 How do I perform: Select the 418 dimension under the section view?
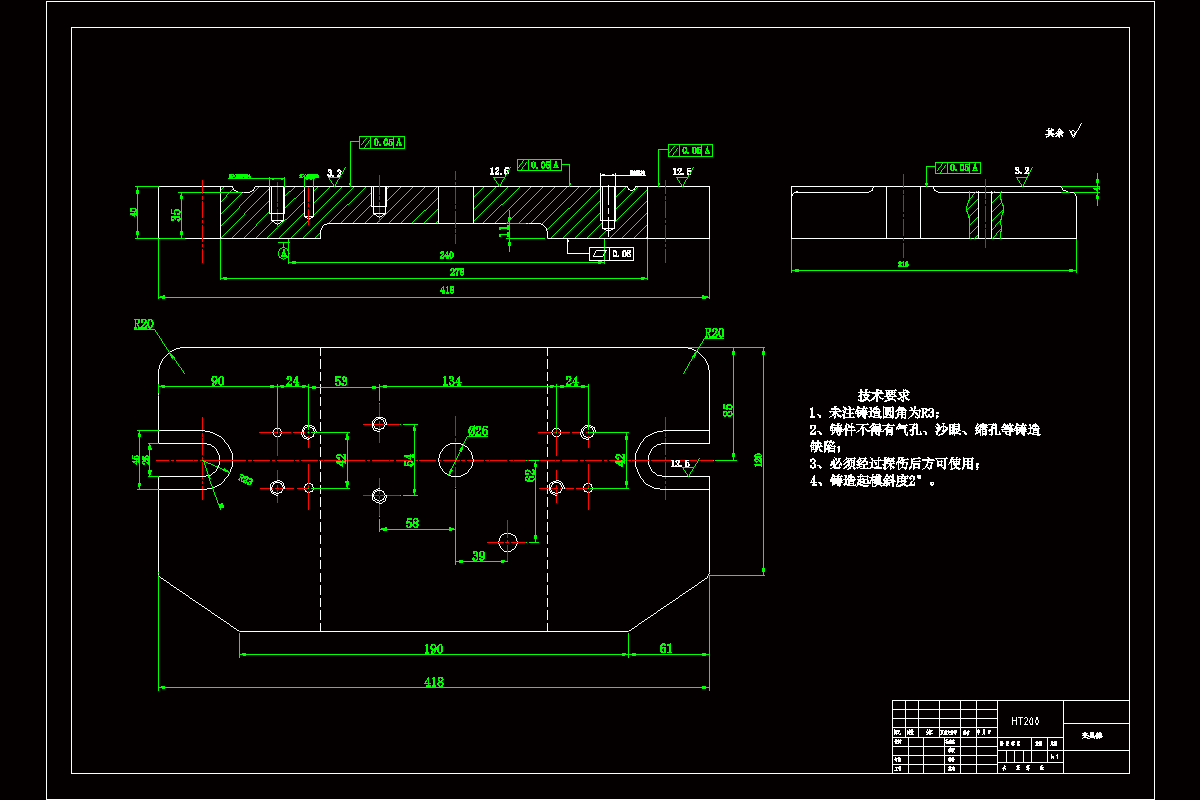(x=446, y=290)
